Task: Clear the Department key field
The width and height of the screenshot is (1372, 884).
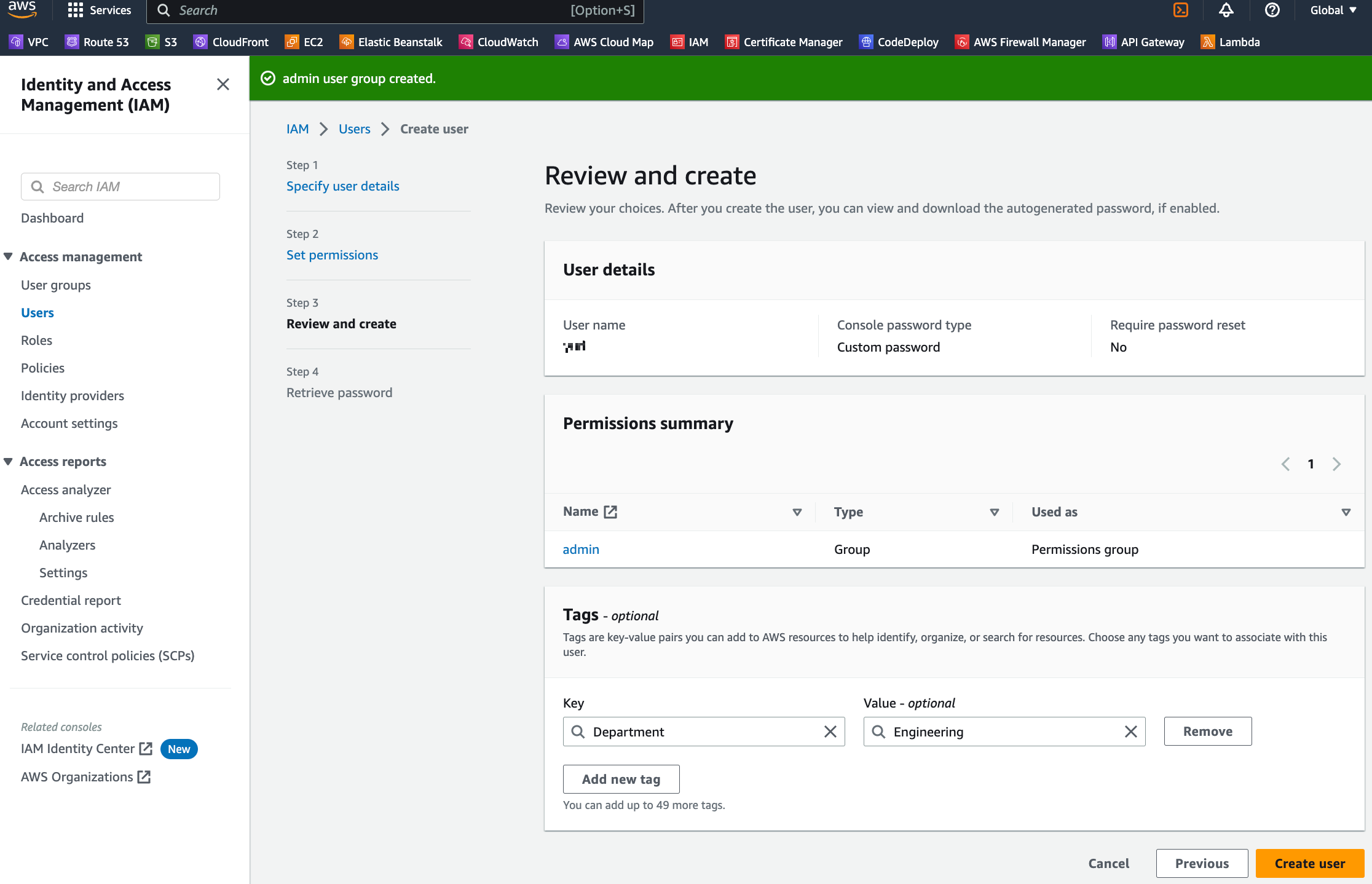Action: (830, 732)
